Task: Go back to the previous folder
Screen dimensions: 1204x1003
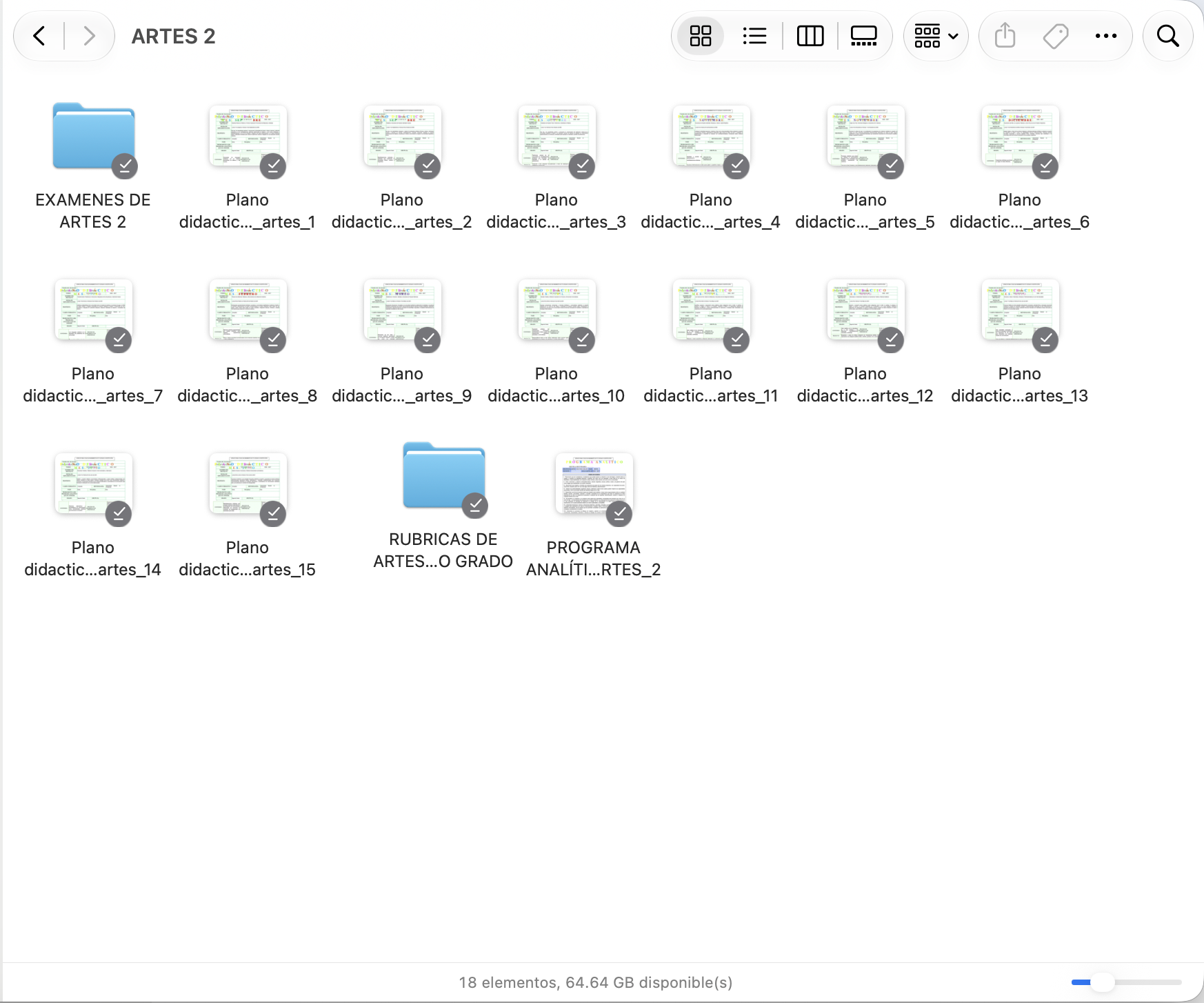Action: coord(39,36)
